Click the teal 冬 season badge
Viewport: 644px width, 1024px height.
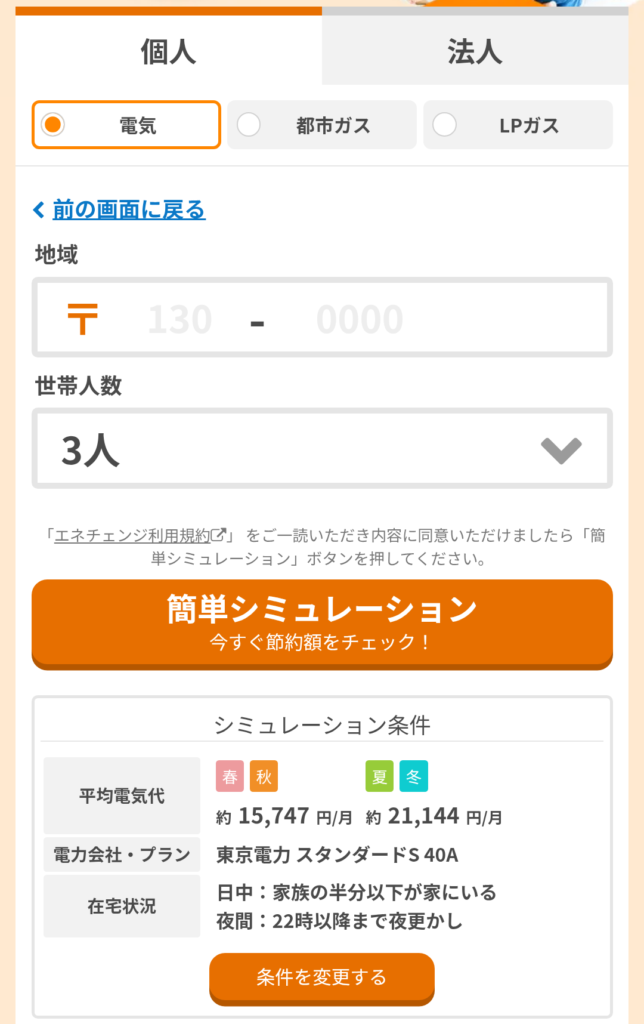point(414,776)
